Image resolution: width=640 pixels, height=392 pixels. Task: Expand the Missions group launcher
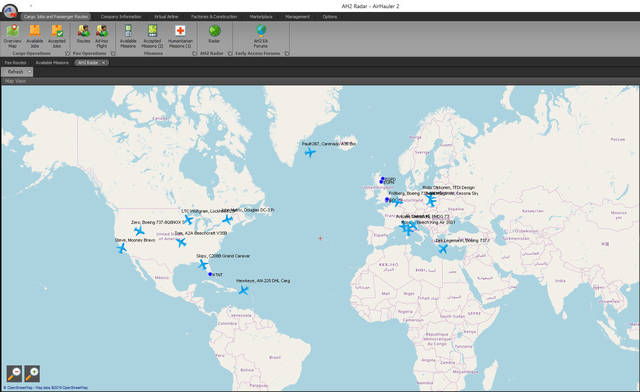point(194,53)
